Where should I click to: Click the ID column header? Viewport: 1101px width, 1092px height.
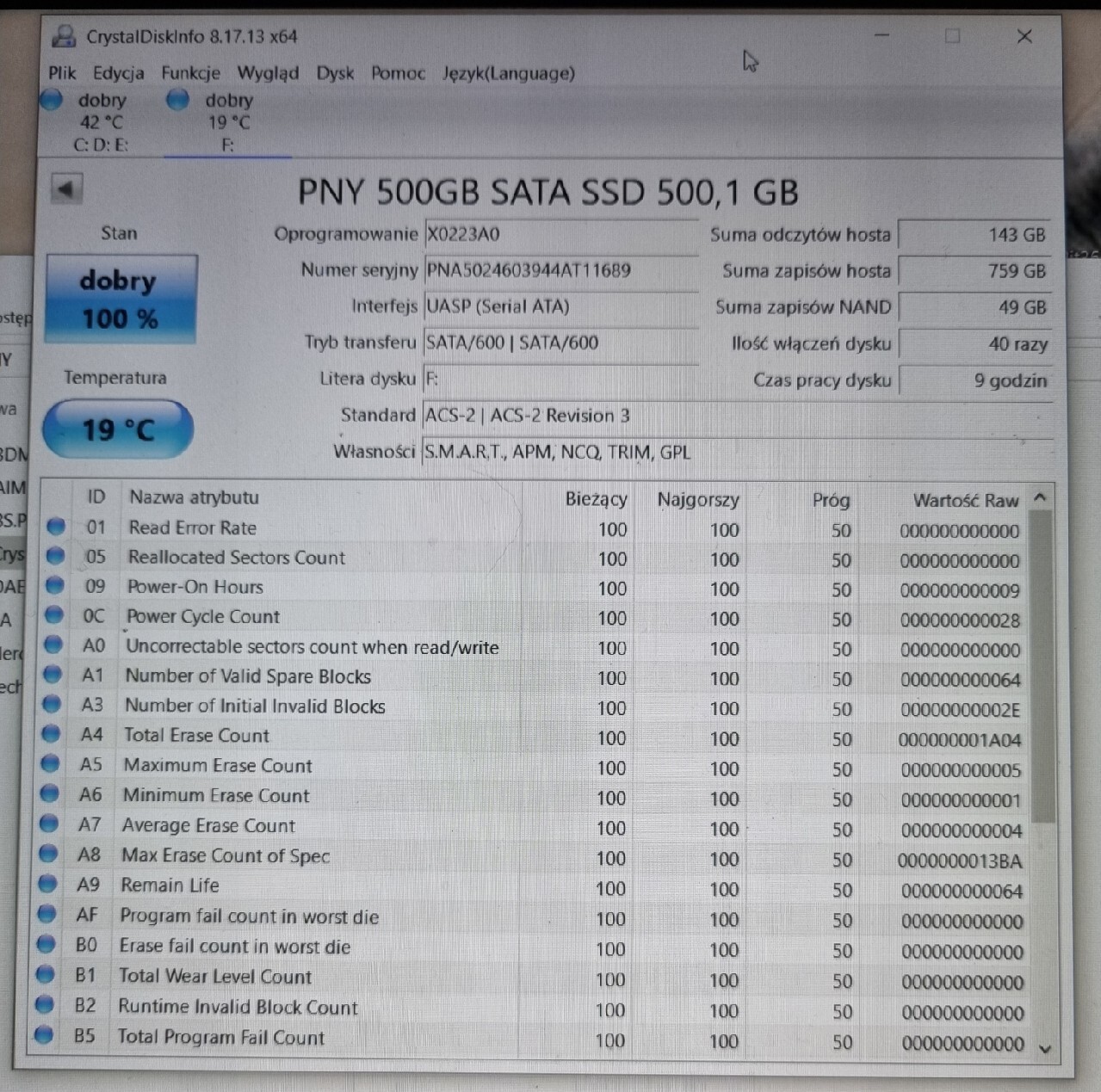click(x=96, y=497)
